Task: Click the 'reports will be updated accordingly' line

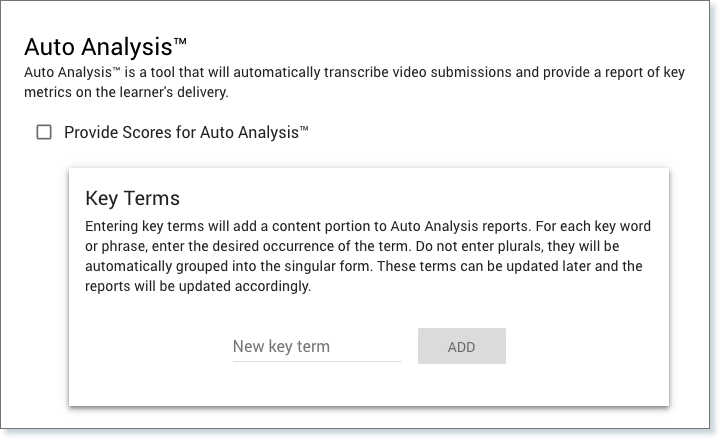Action: click(199, 286)
